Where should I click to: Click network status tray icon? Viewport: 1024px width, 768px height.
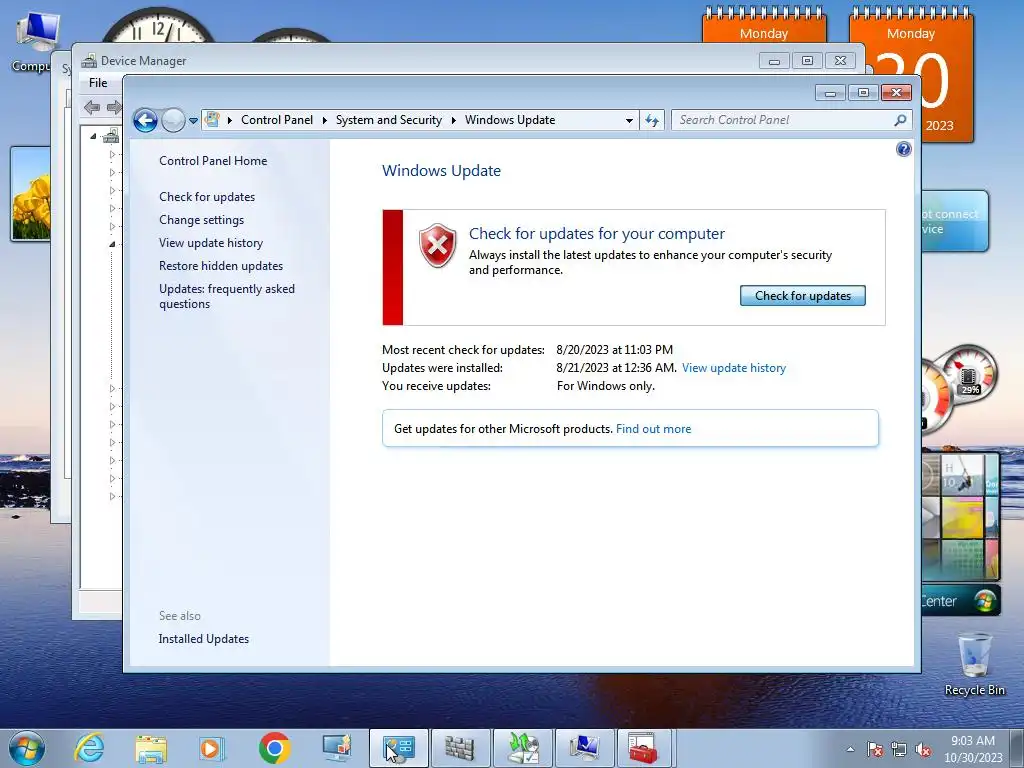point(899,750)
